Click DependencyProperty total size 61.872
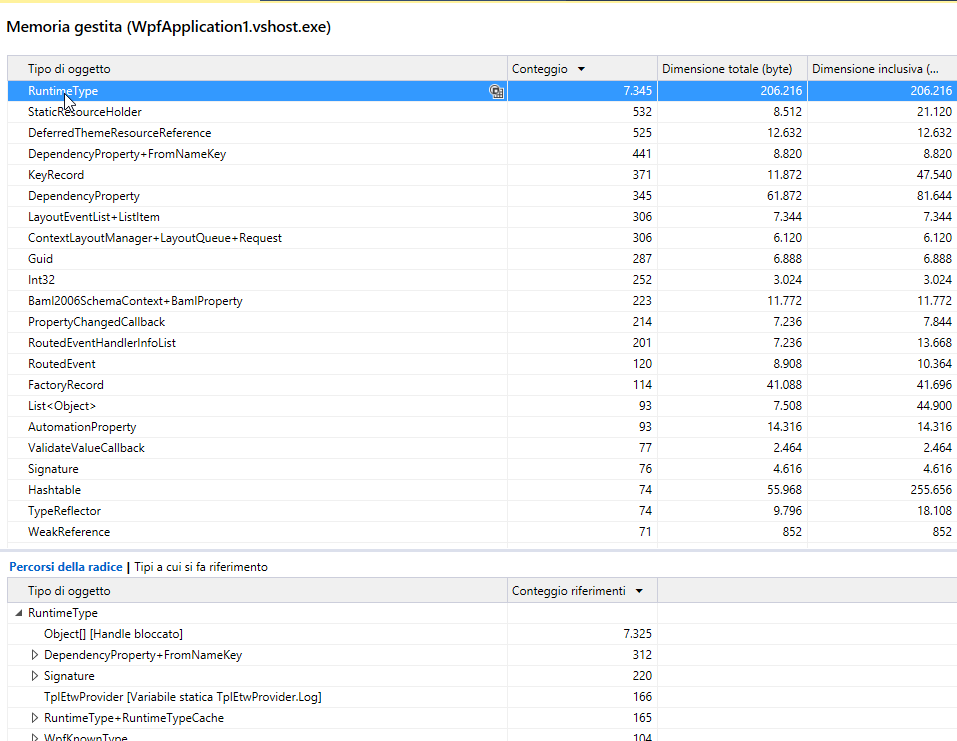Screen dimensions: 957x741 [784, 196]
